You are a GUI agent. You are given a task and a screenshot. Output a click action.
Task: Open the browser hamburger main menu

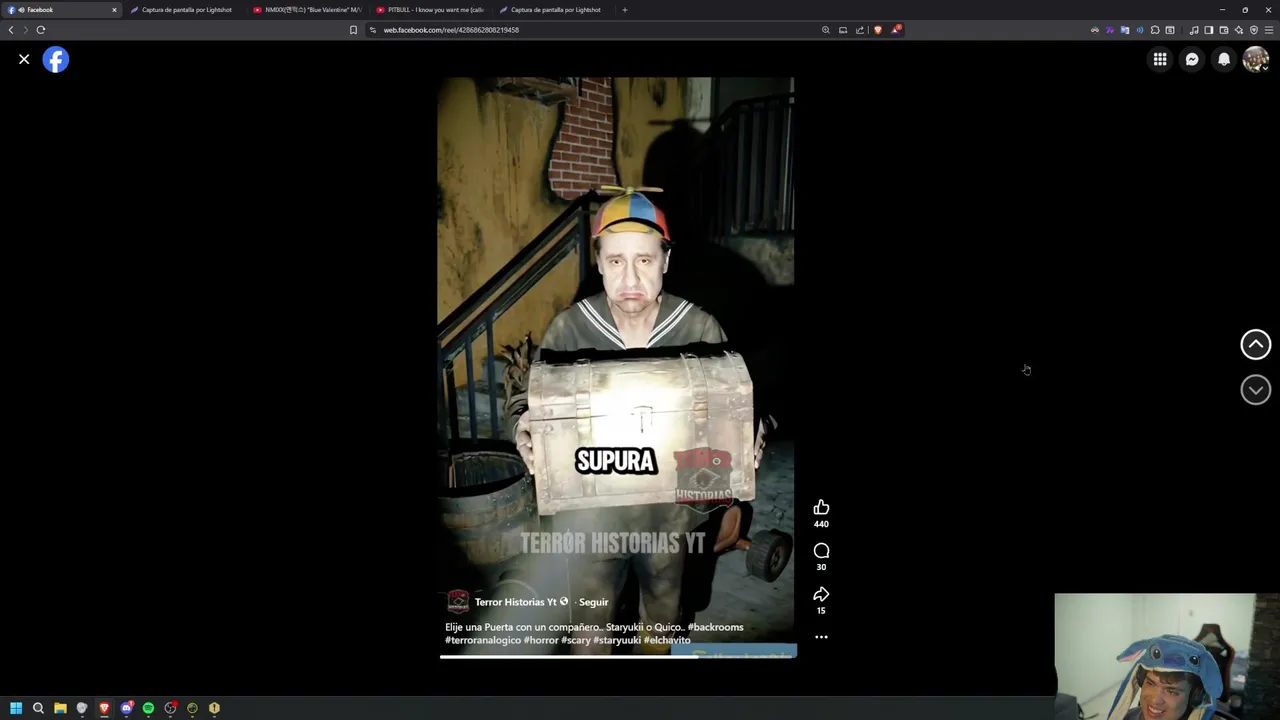click(x=1269, y=30)
